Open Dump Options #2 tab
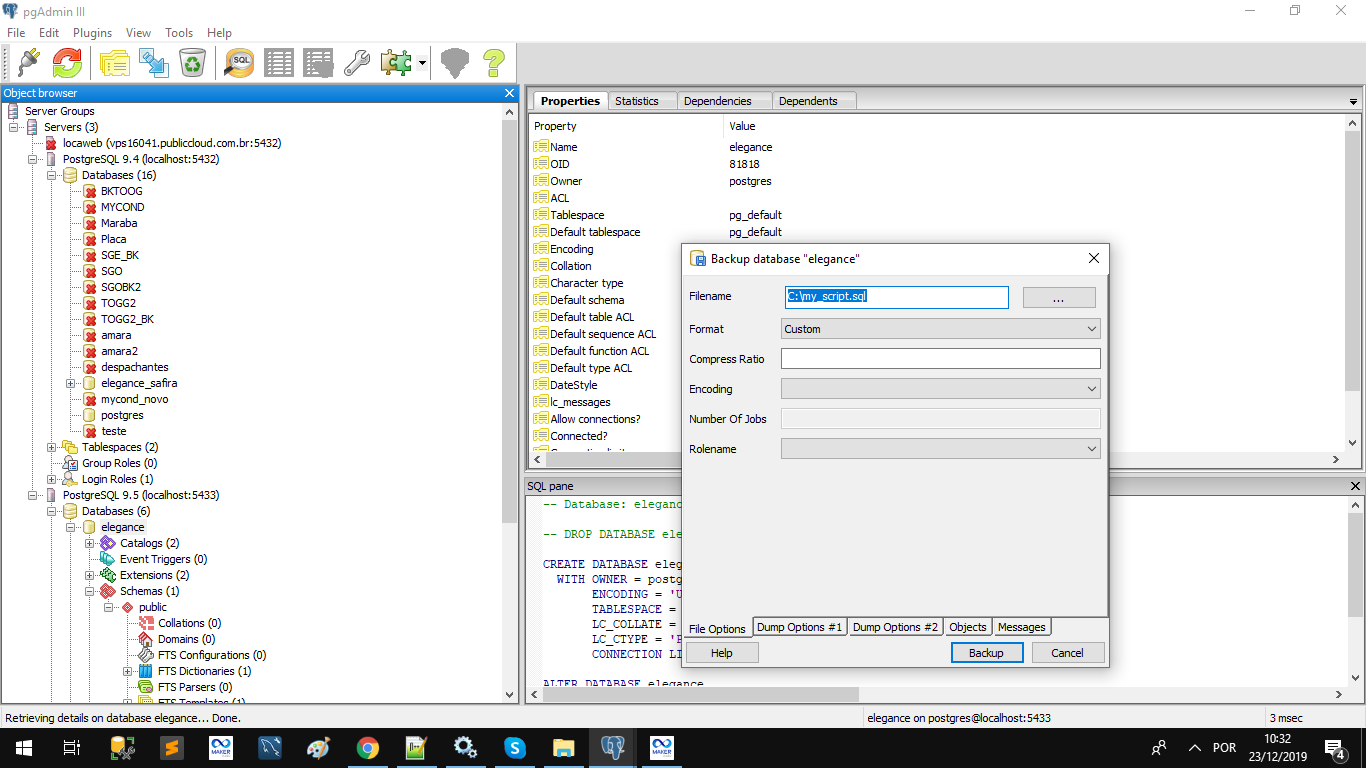This screenshot has height=768, width=1366. [896, 627]
